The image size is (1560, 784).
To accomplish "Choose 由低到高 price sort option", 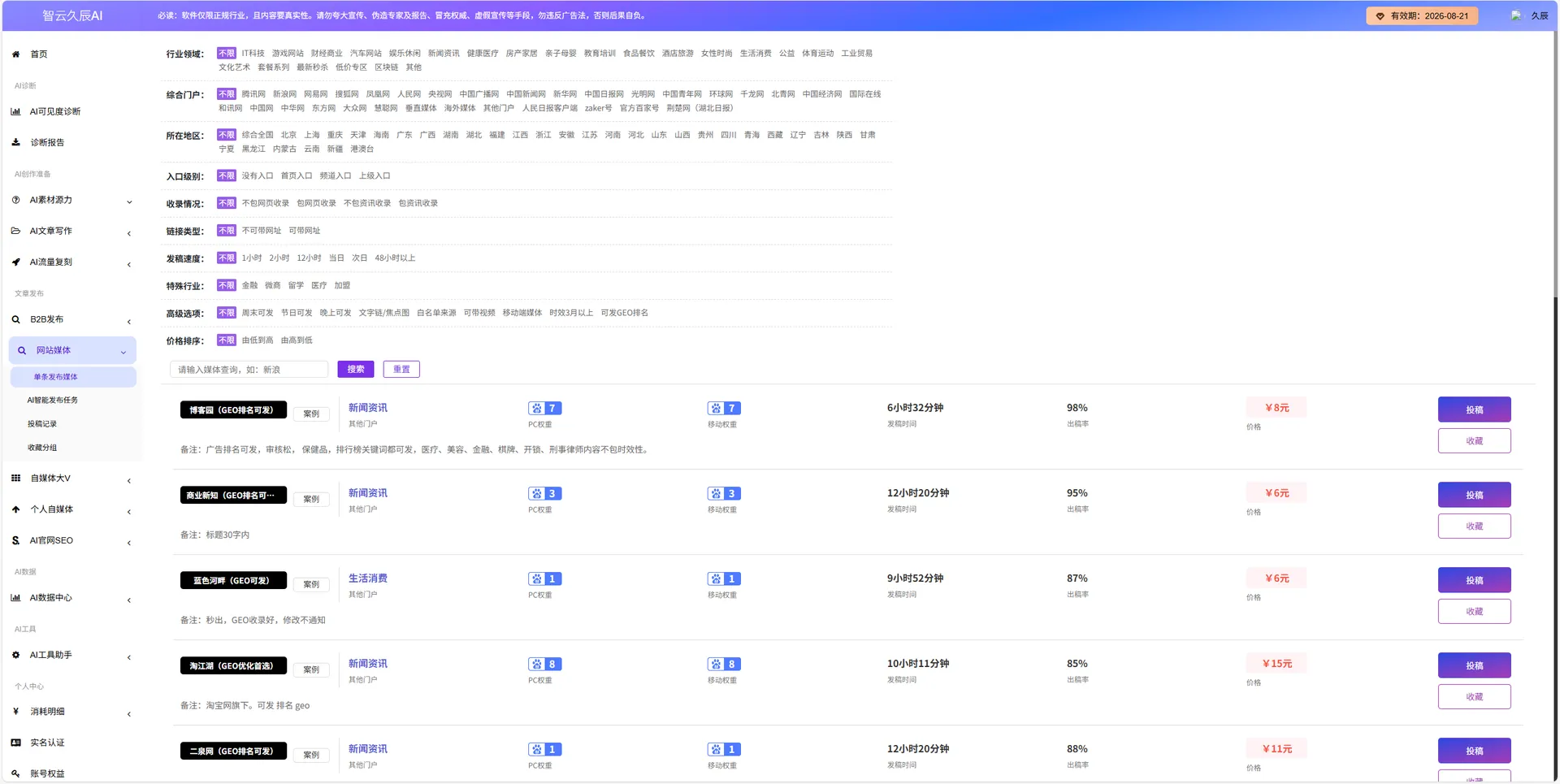I will pyautogui.click(x=258, y=340).
